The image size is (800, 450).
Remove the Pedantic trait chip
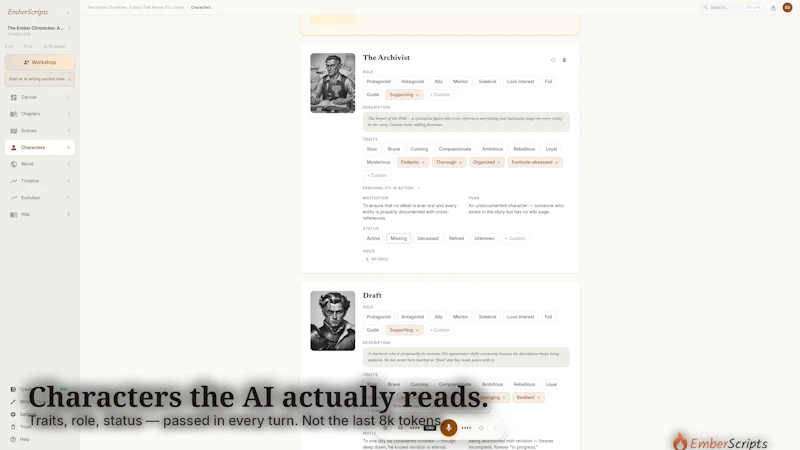click(423, 162)
